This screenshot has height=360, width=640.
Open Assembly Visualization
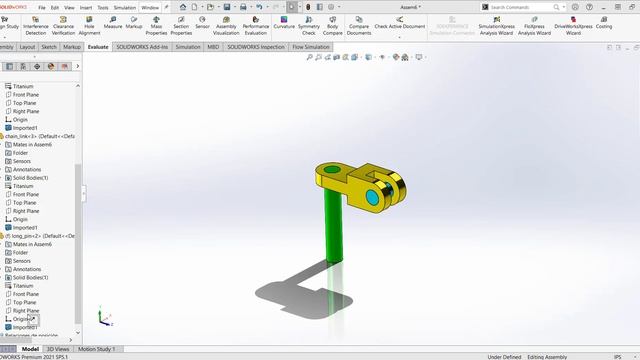[226, 26]
